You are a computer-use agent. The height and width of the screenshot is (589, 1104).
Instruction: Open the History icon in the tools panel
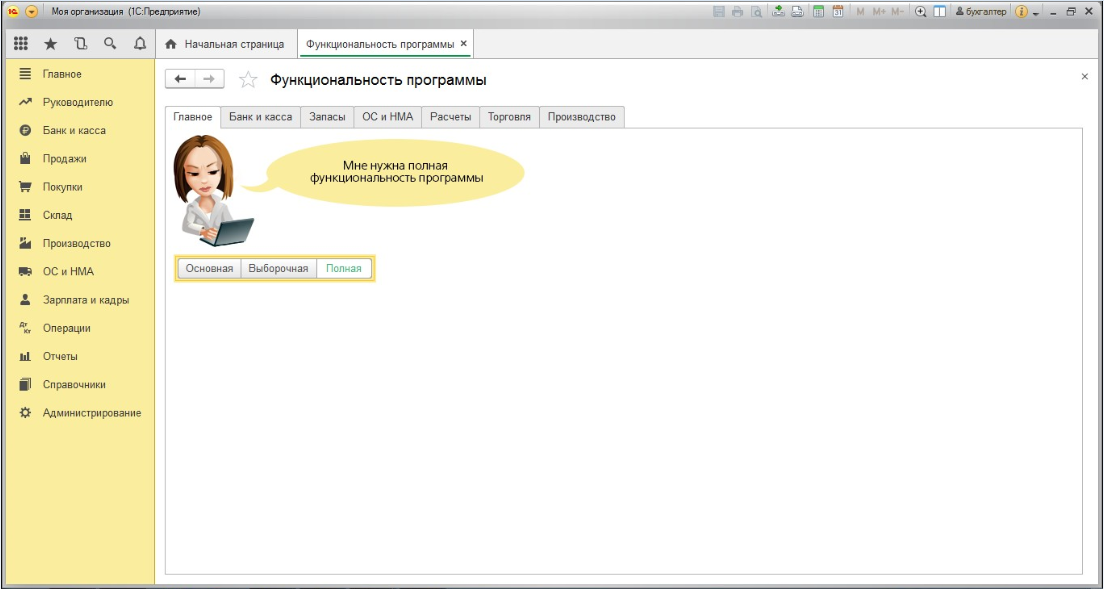(80, 44)
